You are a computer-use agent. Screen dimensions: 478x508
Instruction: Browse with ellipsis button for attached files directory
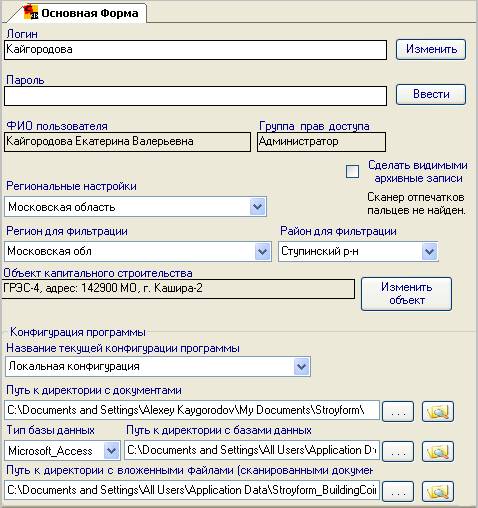tap(398, 492)
